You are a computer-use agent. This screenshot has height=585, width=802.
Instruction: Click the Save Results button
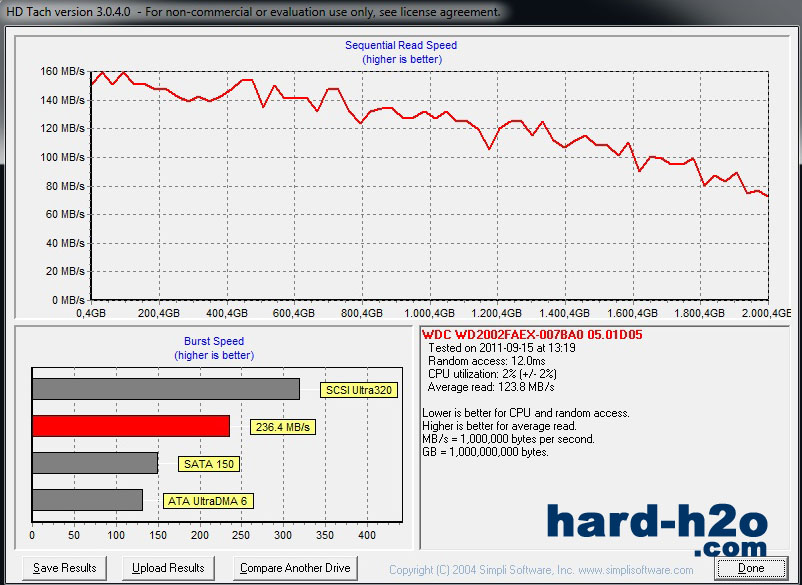[65, 568]
